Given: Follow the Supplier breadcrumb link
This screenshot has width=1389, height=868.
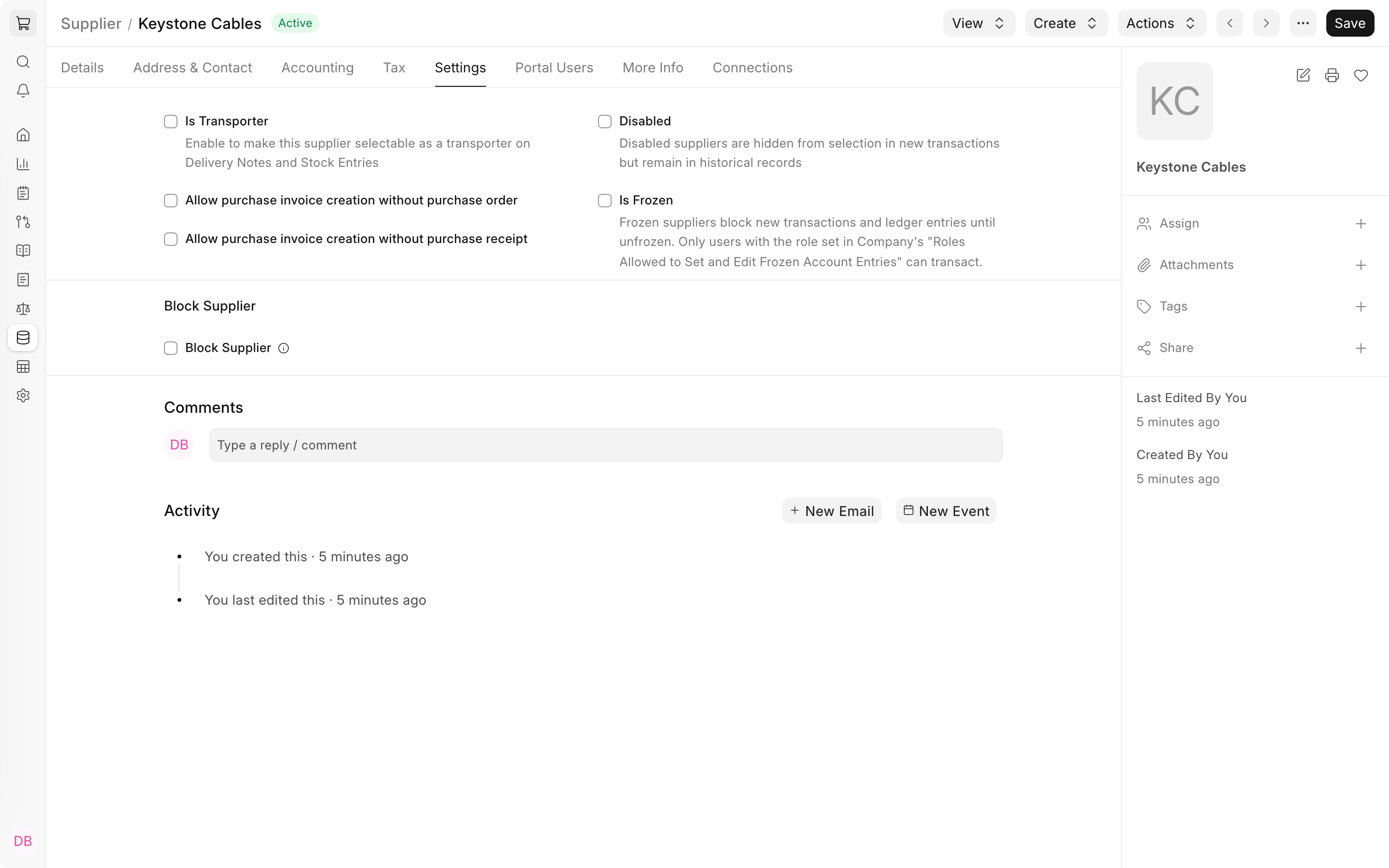Looking at the screenshot, I should 91,24.
